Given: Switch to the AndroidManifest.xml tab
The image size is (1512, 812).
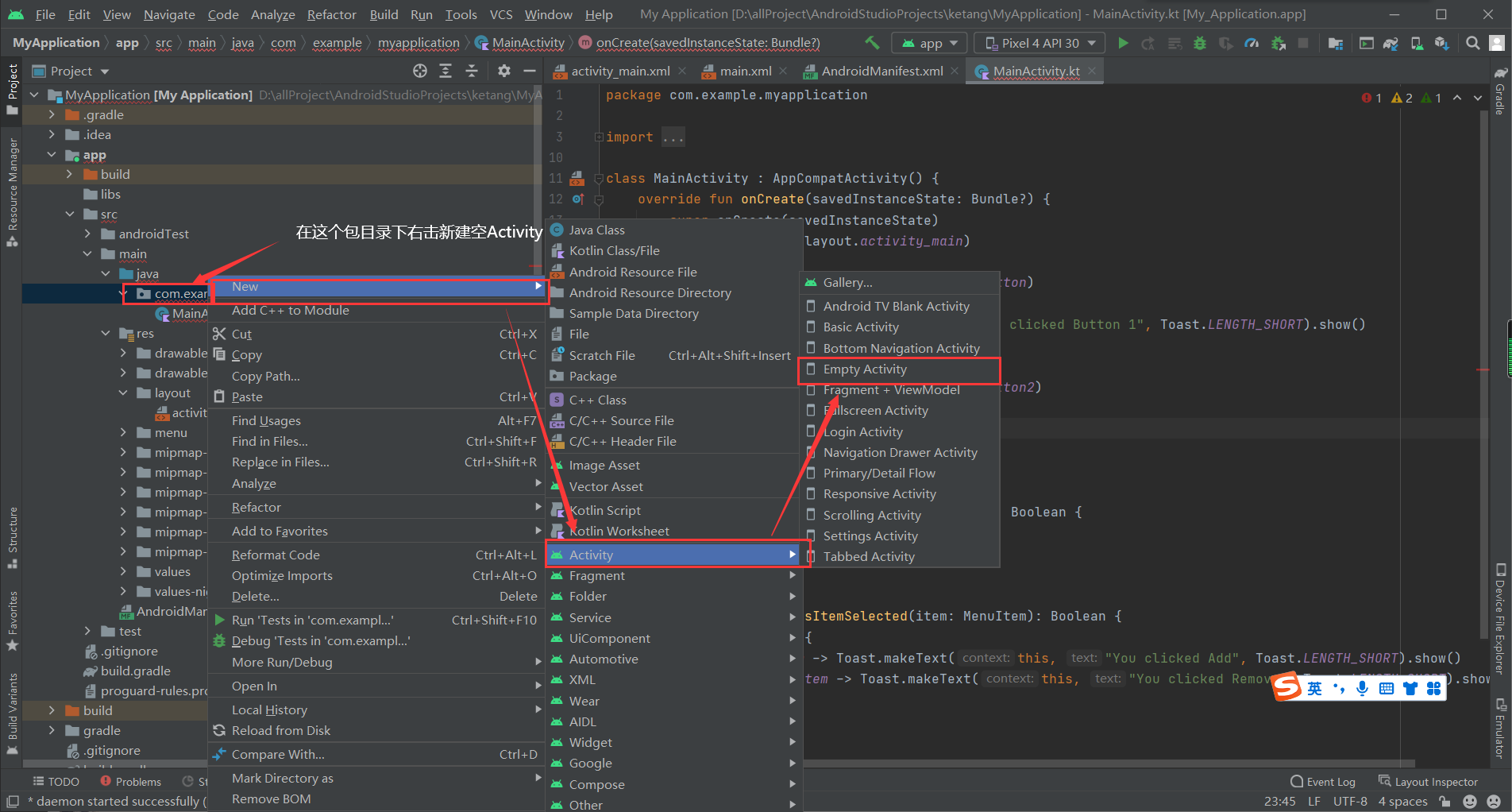Looking at the screenshot, I should (x=882, y=71).
